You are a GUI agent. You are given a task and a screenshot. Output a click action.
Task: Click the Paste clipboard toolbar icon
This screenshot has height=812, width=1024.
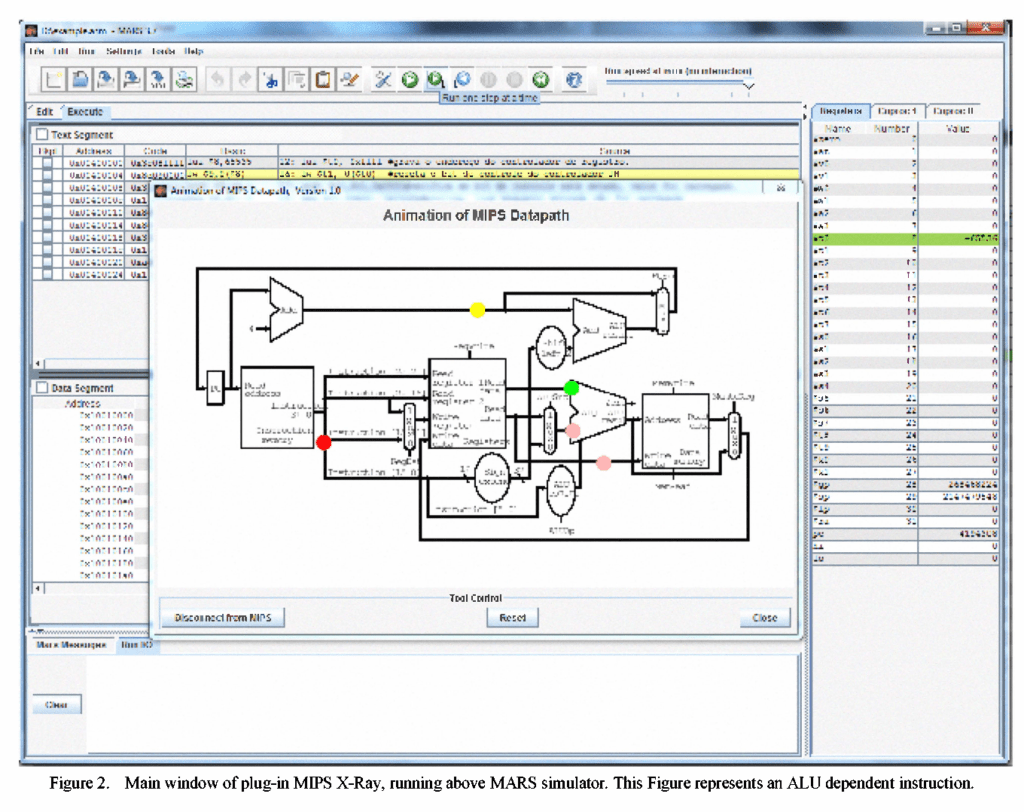point(323,80)
